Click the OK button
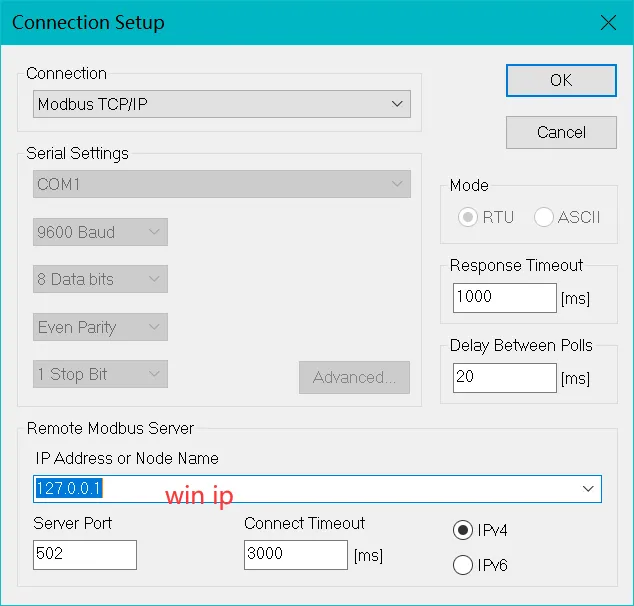 pos(561,80)
